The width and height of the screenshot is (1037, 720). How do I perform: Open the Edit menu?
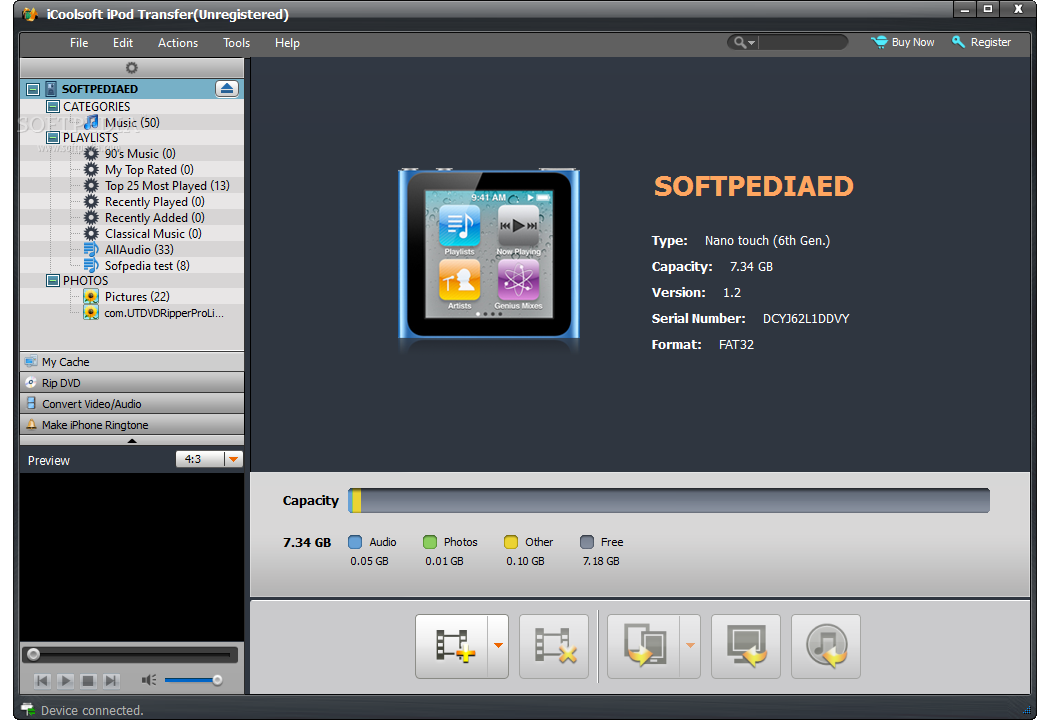point(122,42)
